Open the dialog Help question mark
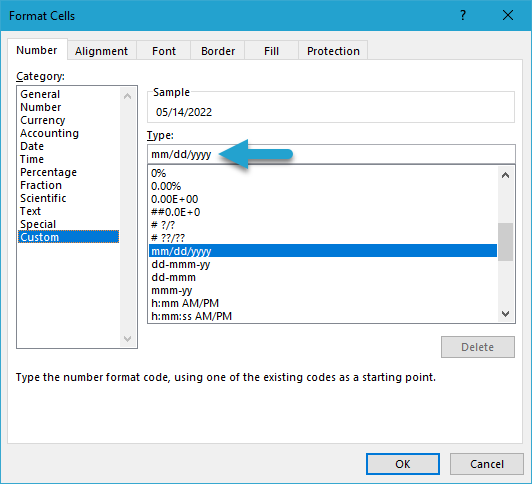 pyautogui.click(x=463, y=15)
